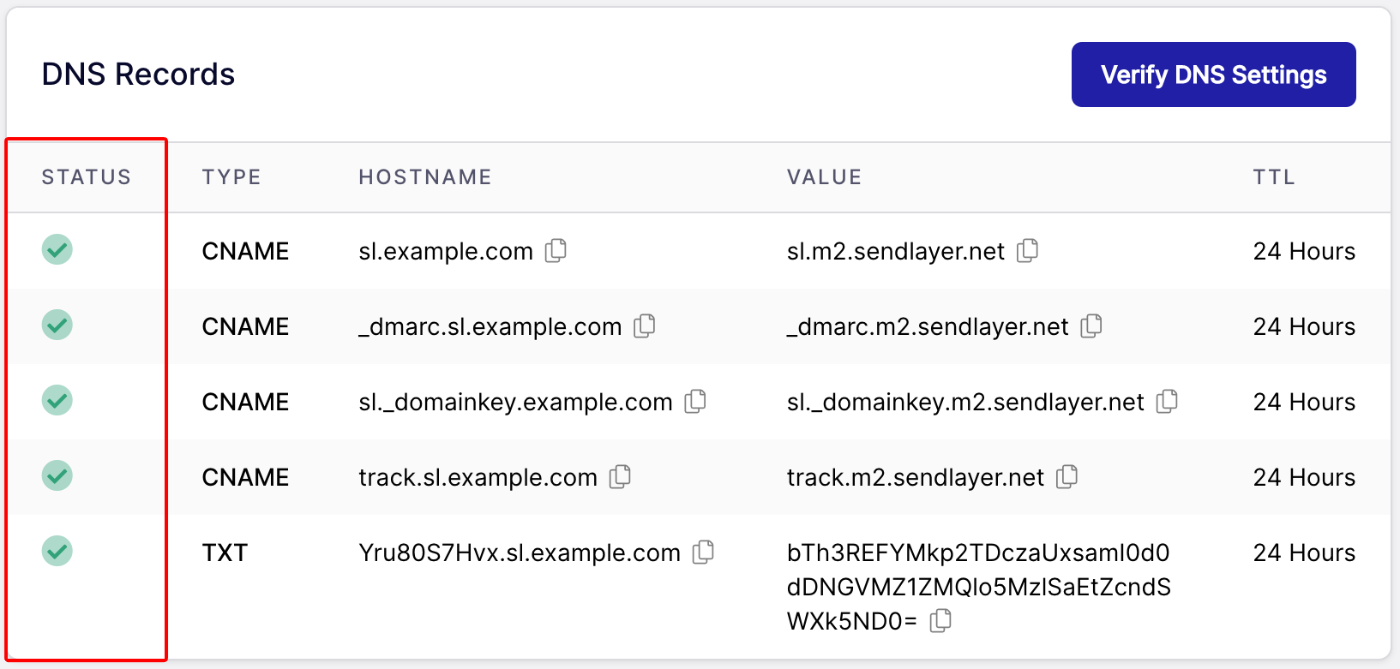Copy the sl.example.com hostname

pos(557,250)
